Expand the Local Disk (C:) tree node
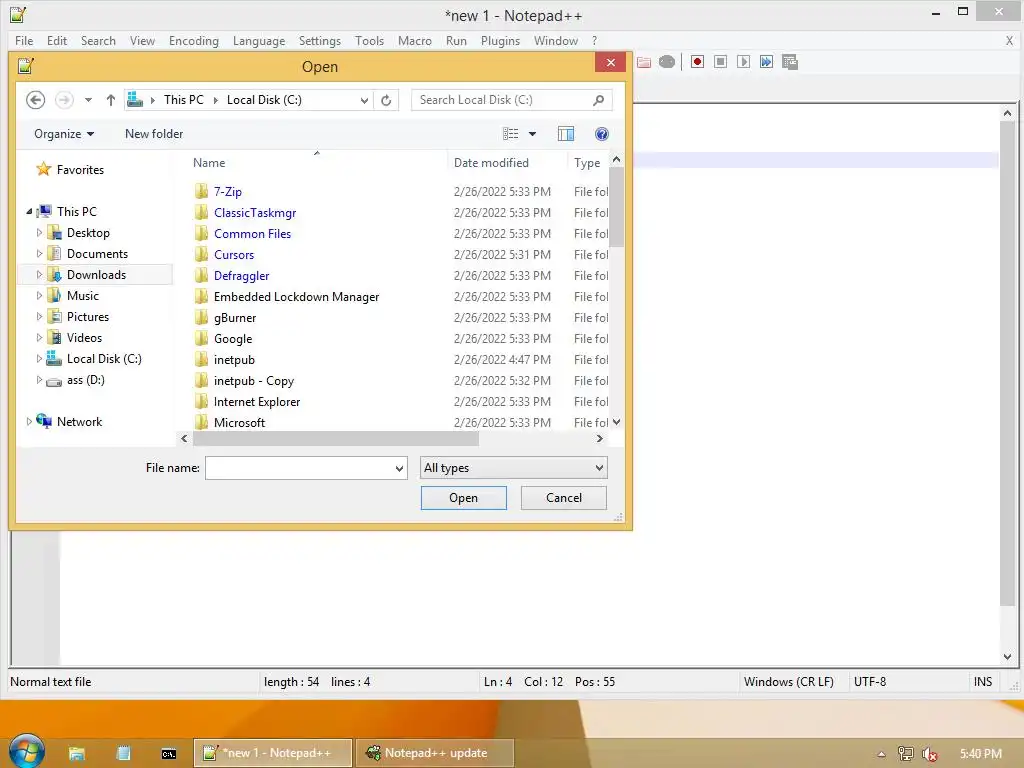This screenshot has width=1024, height=768. [x=39, y=359]
